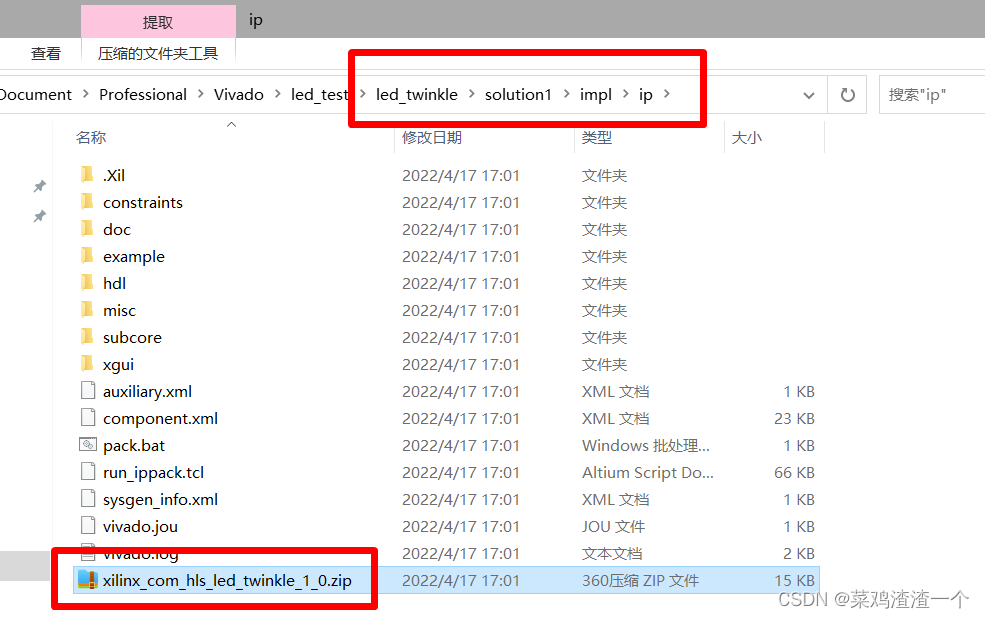Open the example folder
985x618 pixels.
click(134, 256)
